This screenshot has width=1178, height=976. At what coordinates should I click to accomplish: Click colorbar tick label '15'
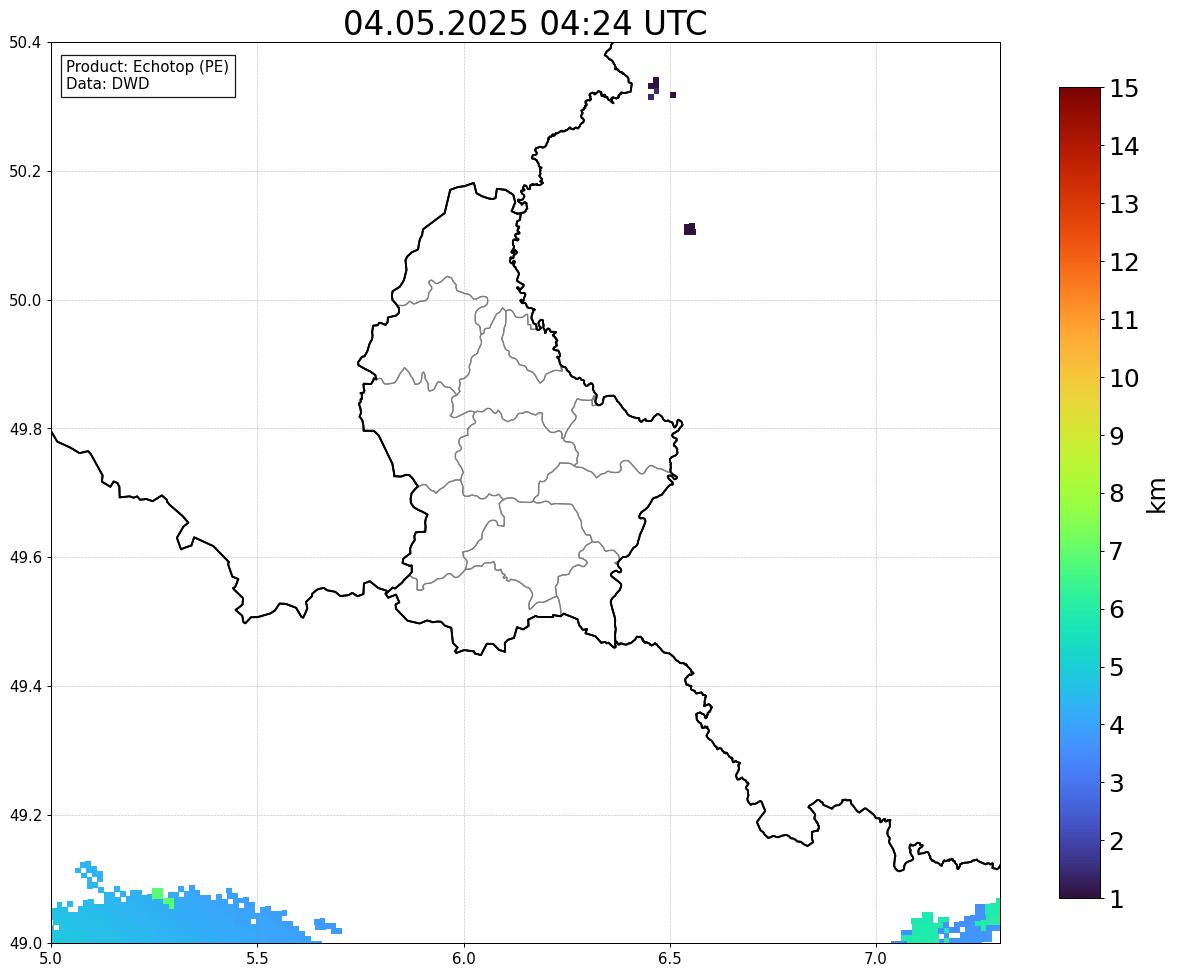tap(1124, 89)
